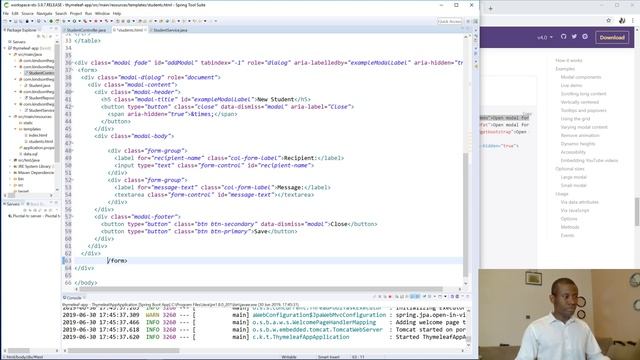This screenshot has width=640, height=360.
Task: Place cursor on line 63 closing form tag
Action: click(118, 261)
